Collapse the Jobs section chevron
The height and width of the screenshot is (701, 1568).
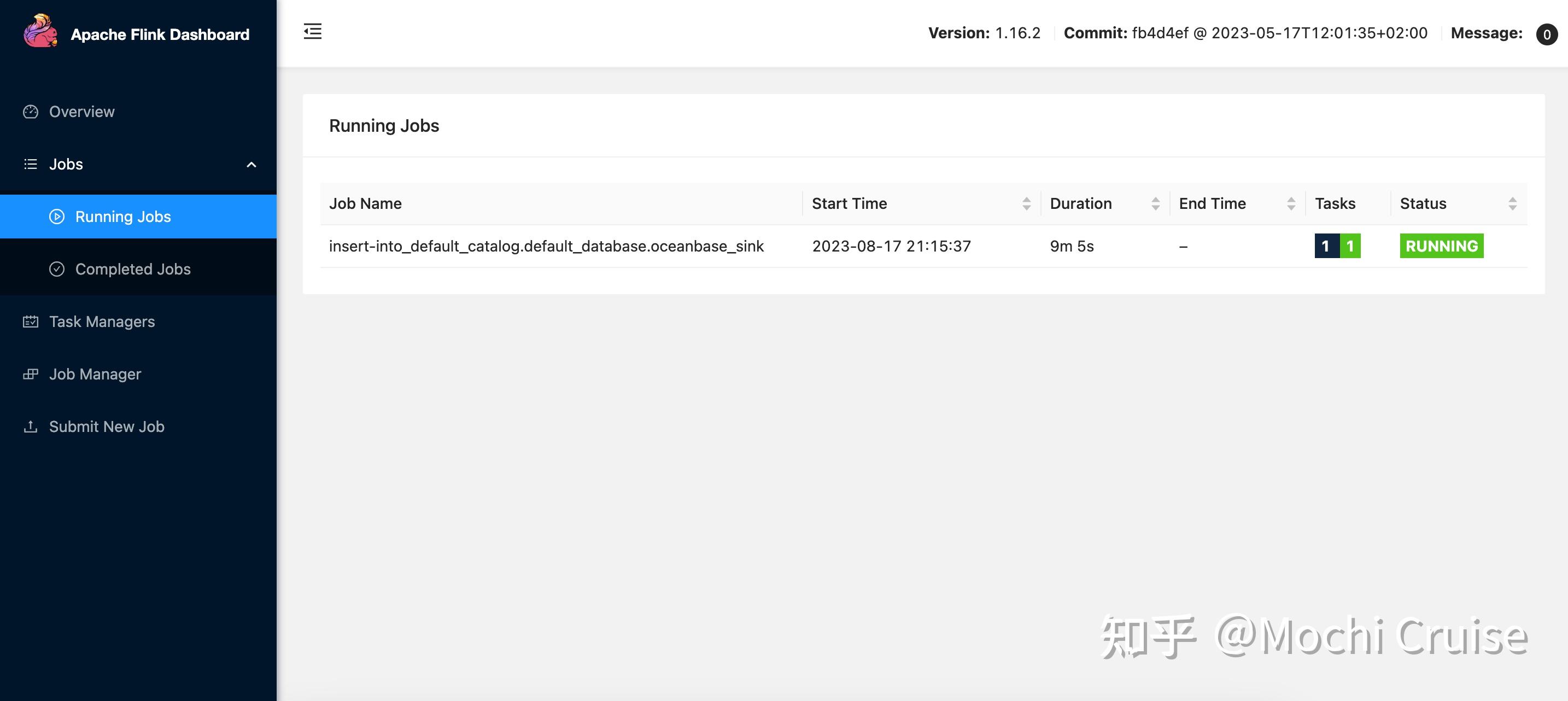tap(251, 165)
